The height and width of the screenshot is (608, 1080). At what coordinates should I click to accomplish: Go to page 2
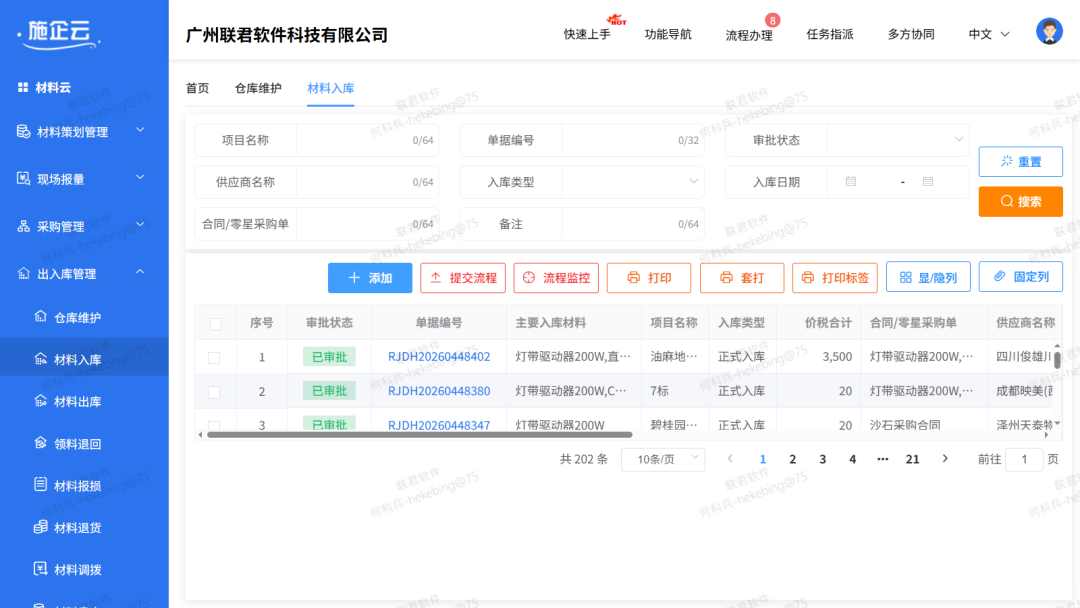pyautogui.click(x=792, y=459)
